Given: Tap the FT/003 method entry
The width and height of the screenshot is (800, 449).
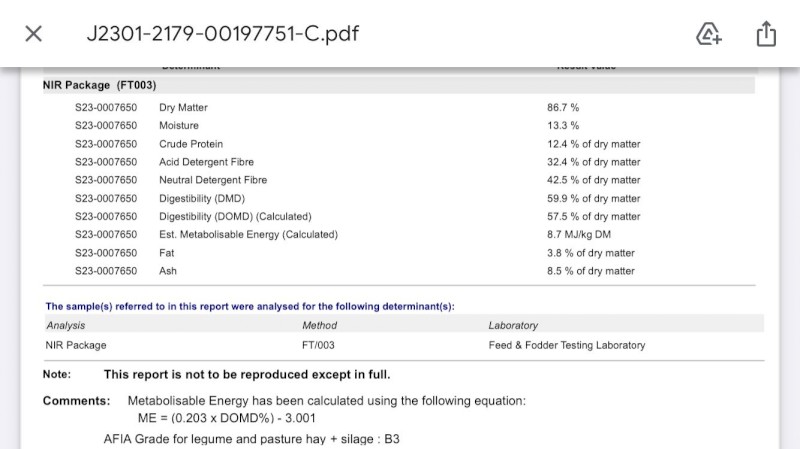Looking at the screenshot, I should click(x=318, y=345).
